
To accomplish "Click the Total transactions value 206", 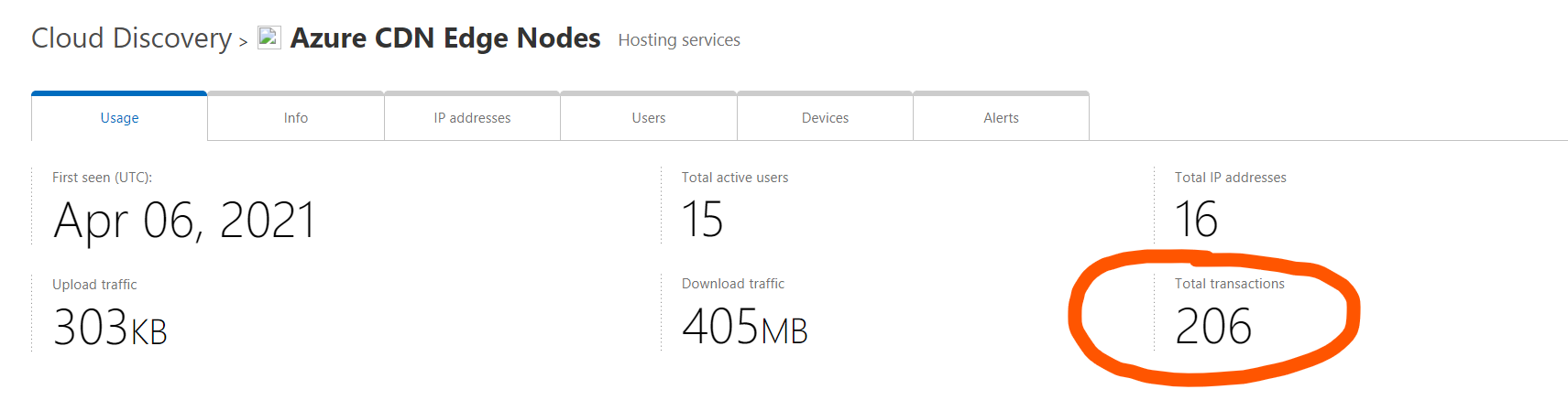I will tap(1213, 327).
